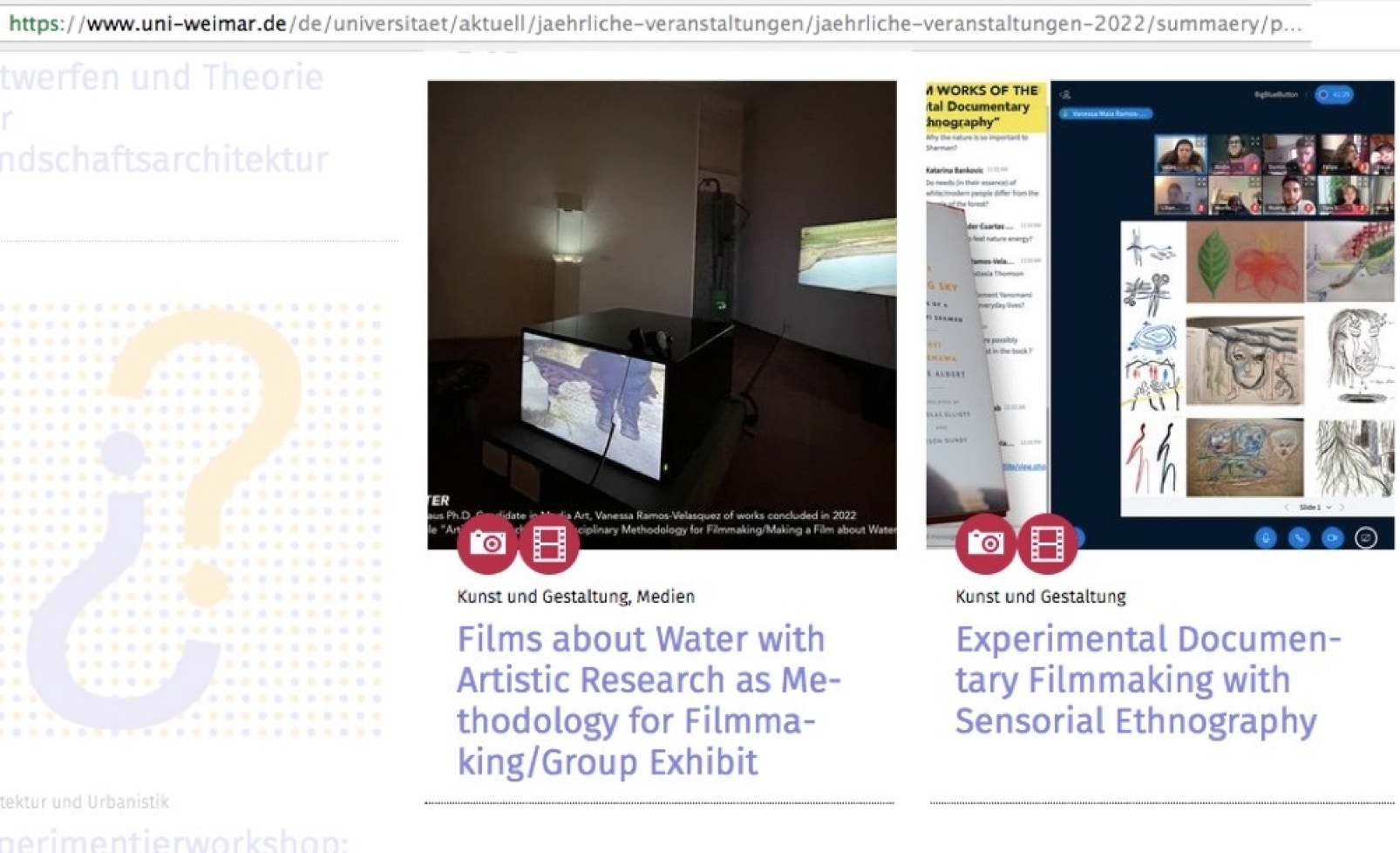
Task: Toggle the blue recording timer indicator
Action: tap(1334, 94)
